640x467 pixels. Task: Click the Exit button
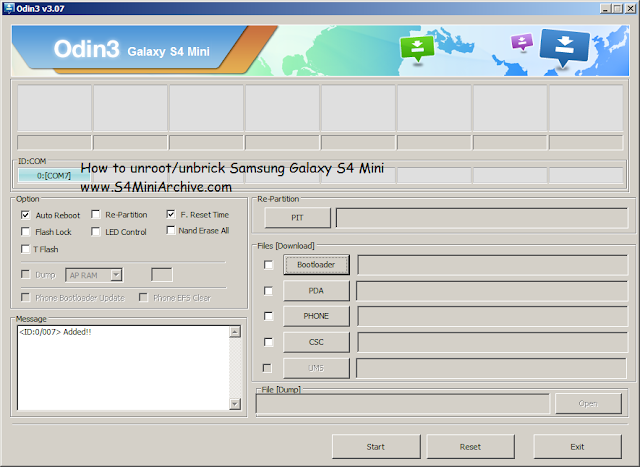(578, 447)
